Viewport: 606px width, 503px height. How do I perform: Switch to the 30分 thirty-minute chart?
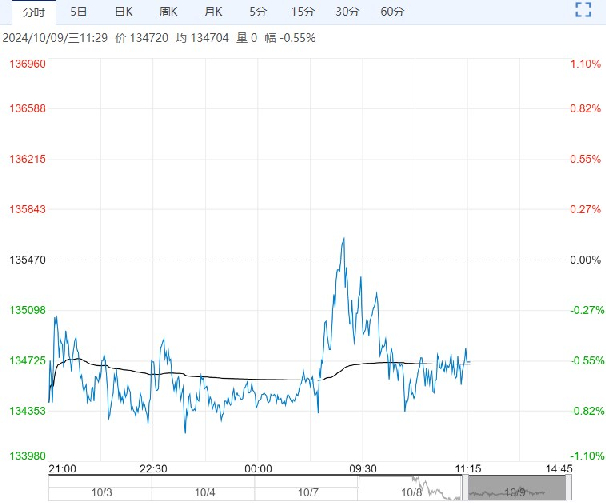(347, 12)
